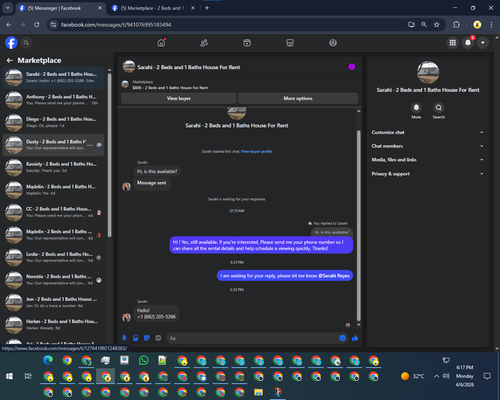Open the emoji picker in message box
The width and height of the screenshot is (500, 400).
point(342,338)
